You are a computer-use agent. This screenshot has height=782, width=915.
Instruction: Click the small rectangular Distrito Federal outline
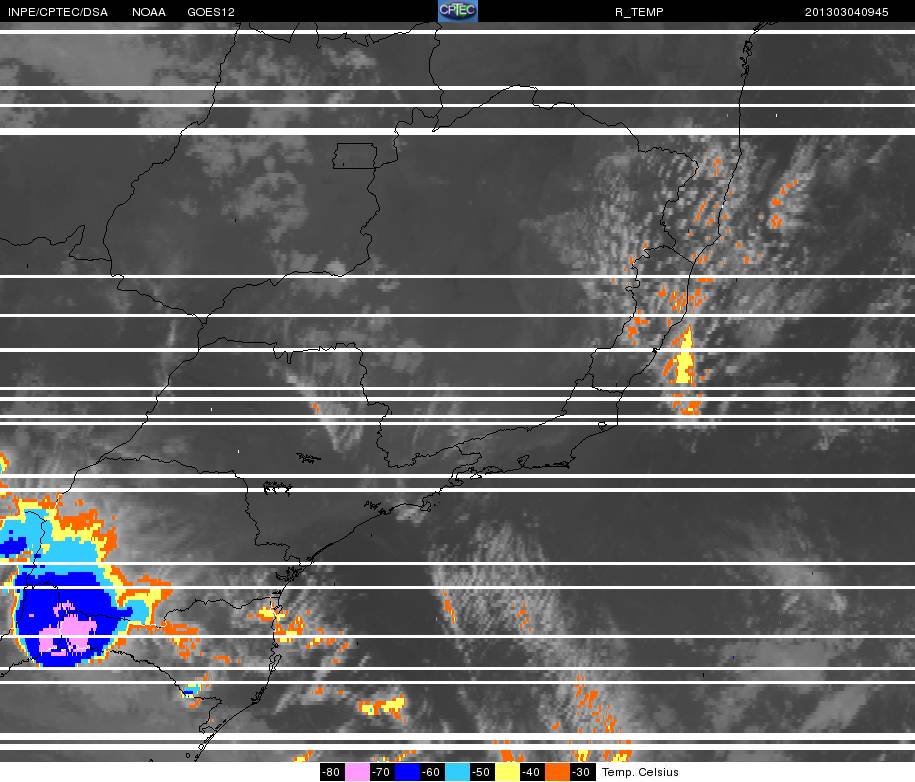[x=355, y=156]
